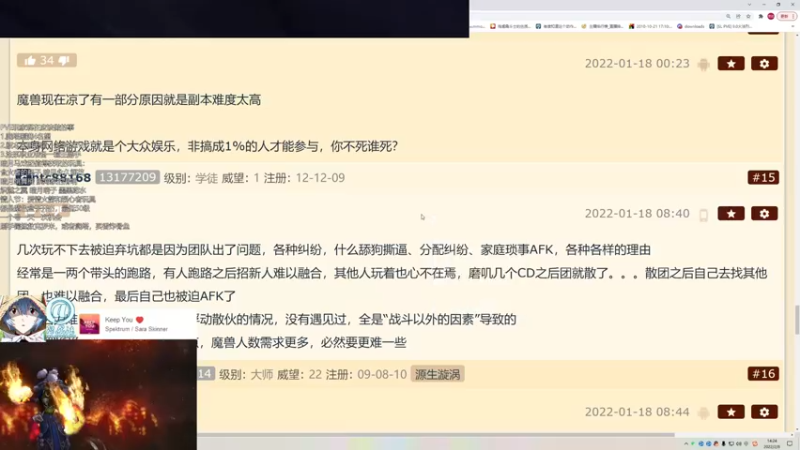
Task: Click the Keep You album art thumbnail
Action: pos(89,324)
